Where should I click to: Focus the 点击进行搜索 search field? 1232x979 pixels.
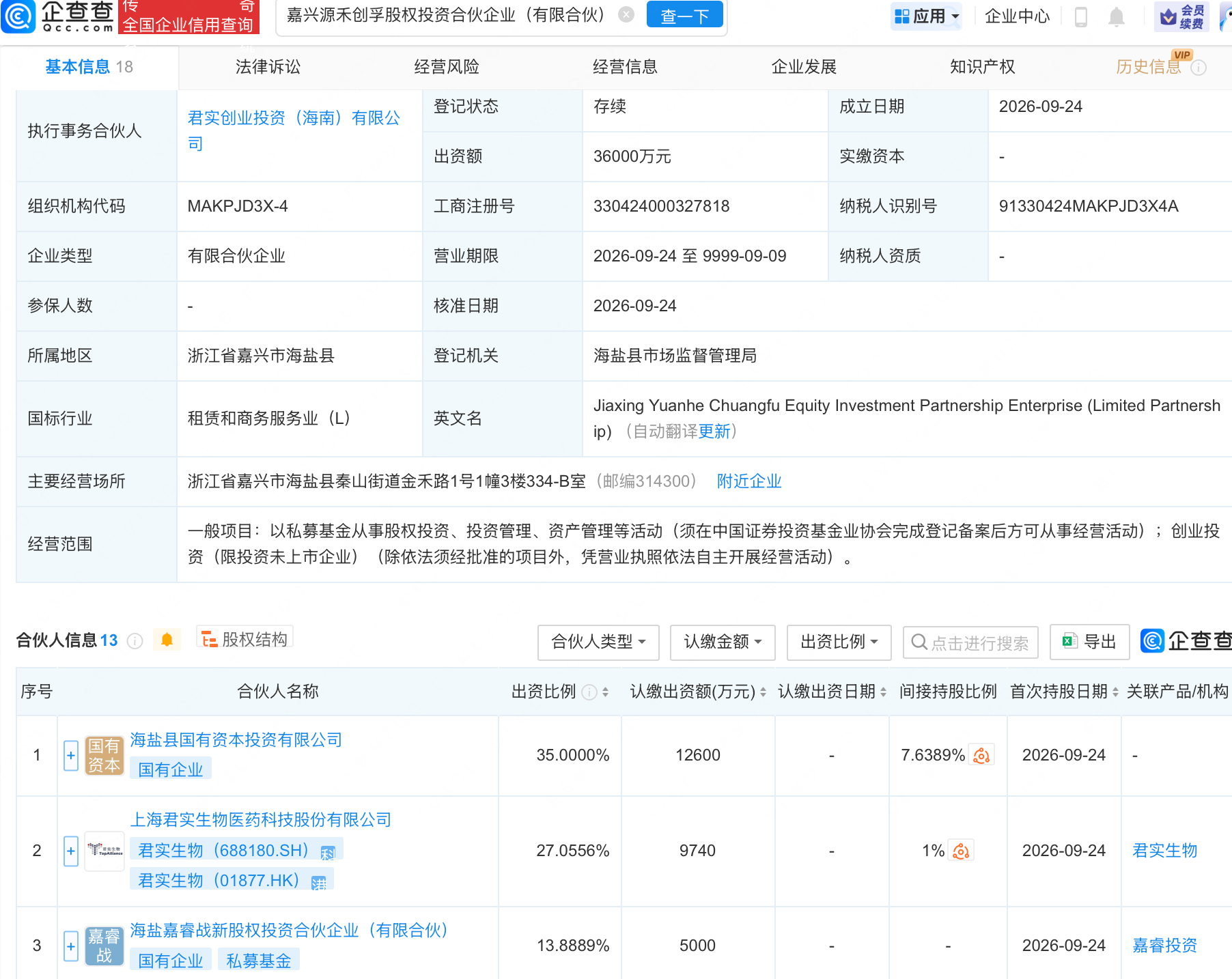tap(970, 642)
